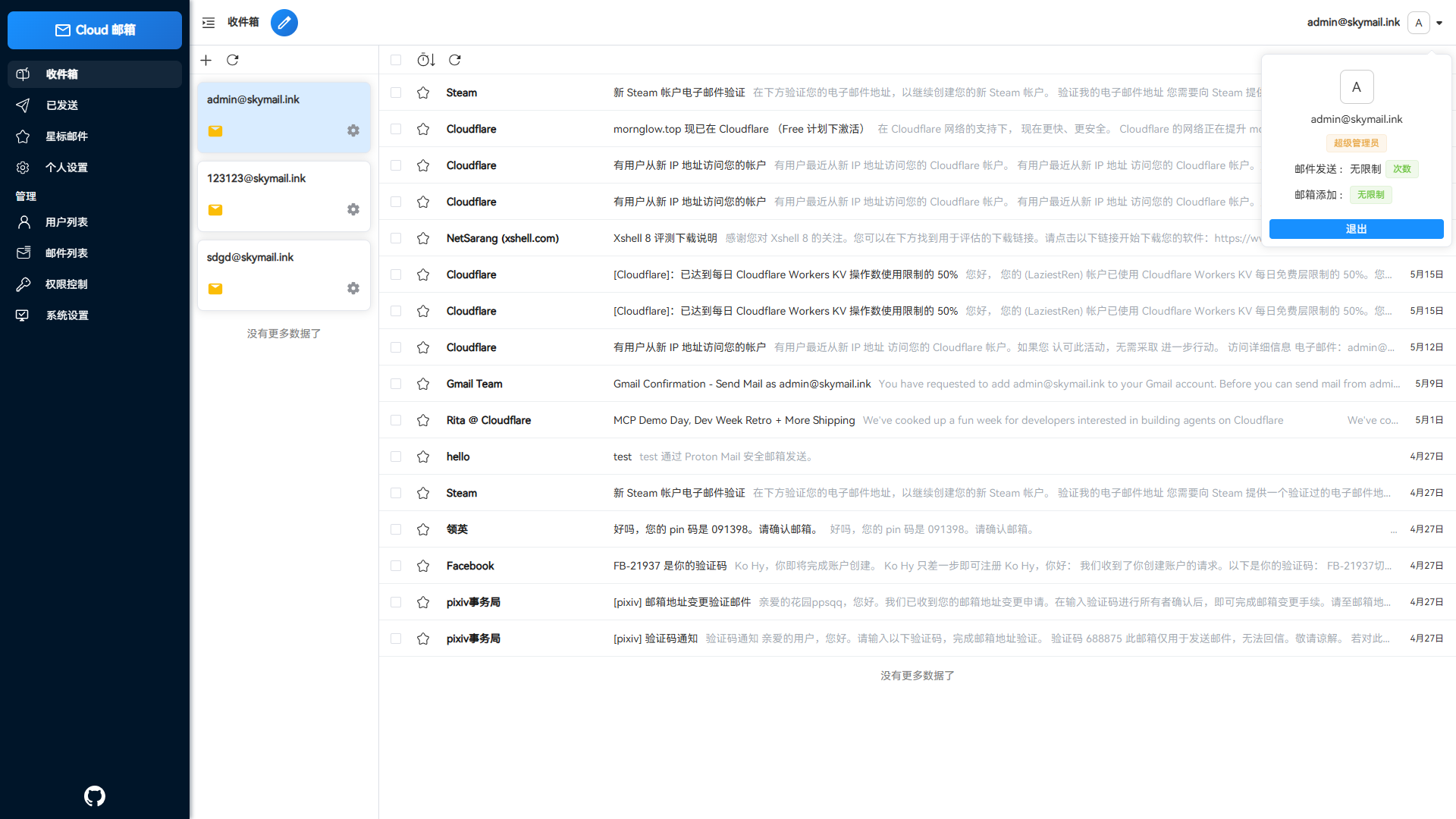The width and height of the screenshot is (1456, 819).
Task: Toggle the select-all emails checkbox
Action: (396, 60)
